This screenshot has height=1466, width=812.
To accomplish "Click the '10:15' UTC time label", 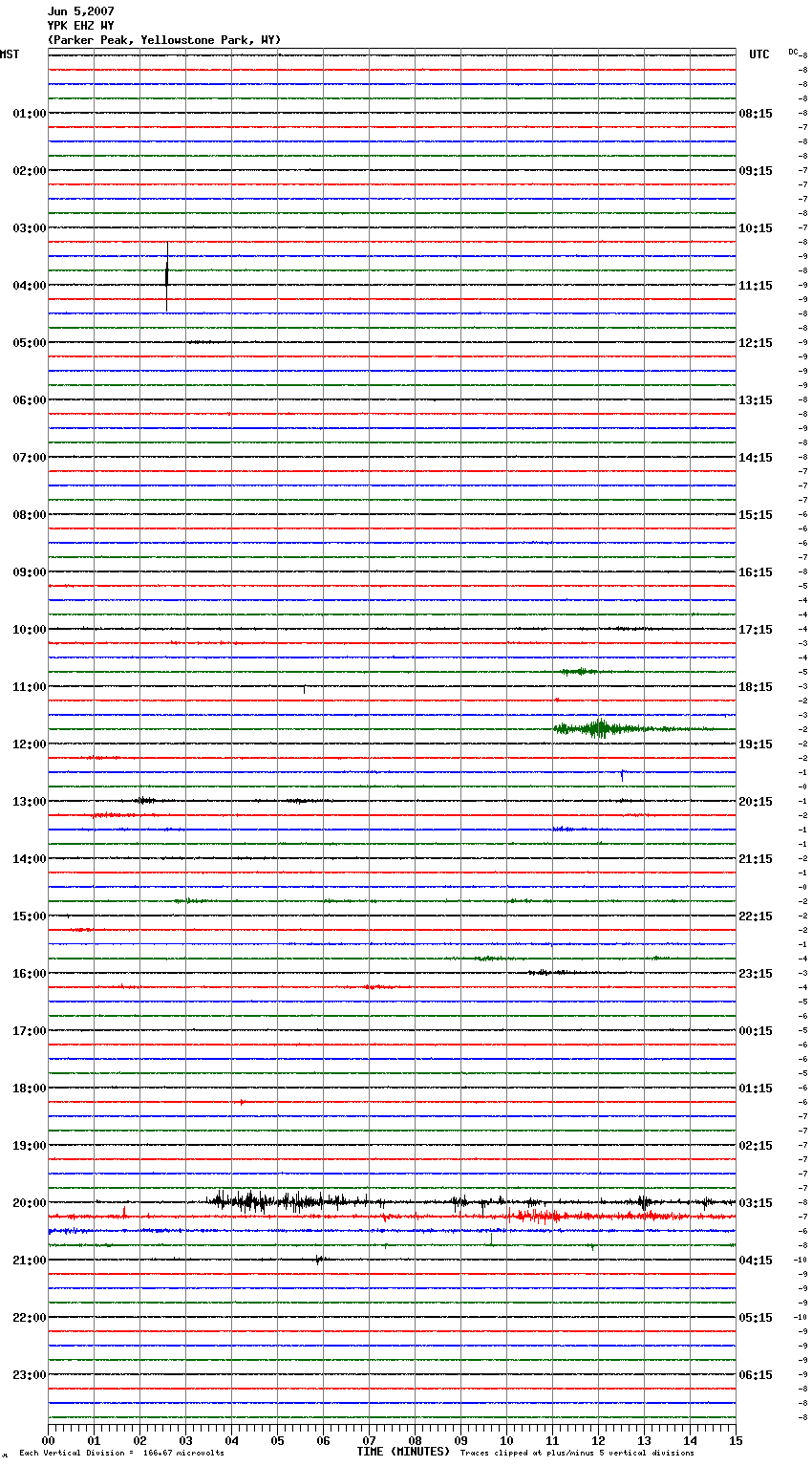I will (x=757, y=228).
